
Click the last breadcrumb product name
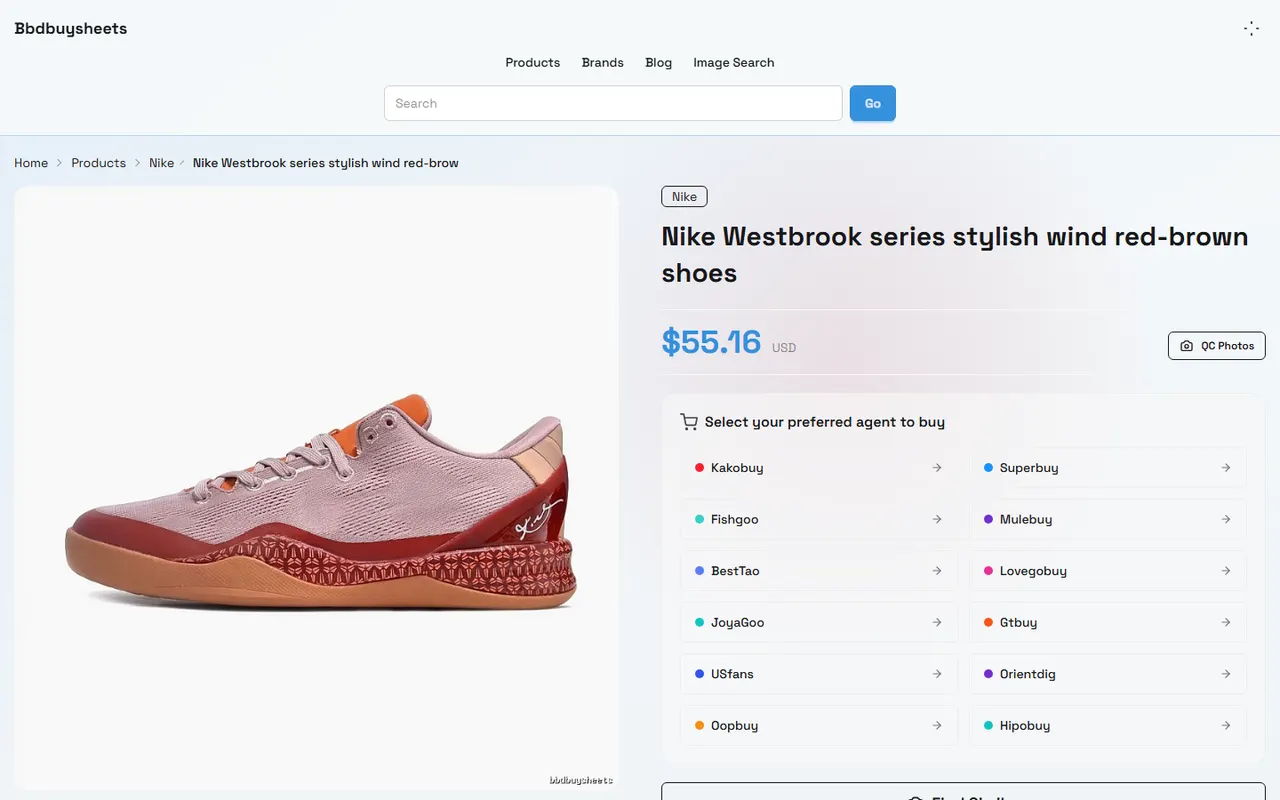click(326, 163)
